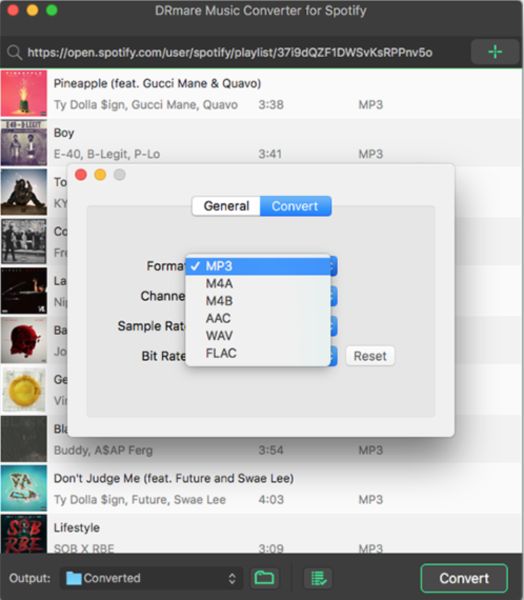Minimize the preferences dialog with yellow button
This screenshot has height=600, width=524.
pos(100,175)
